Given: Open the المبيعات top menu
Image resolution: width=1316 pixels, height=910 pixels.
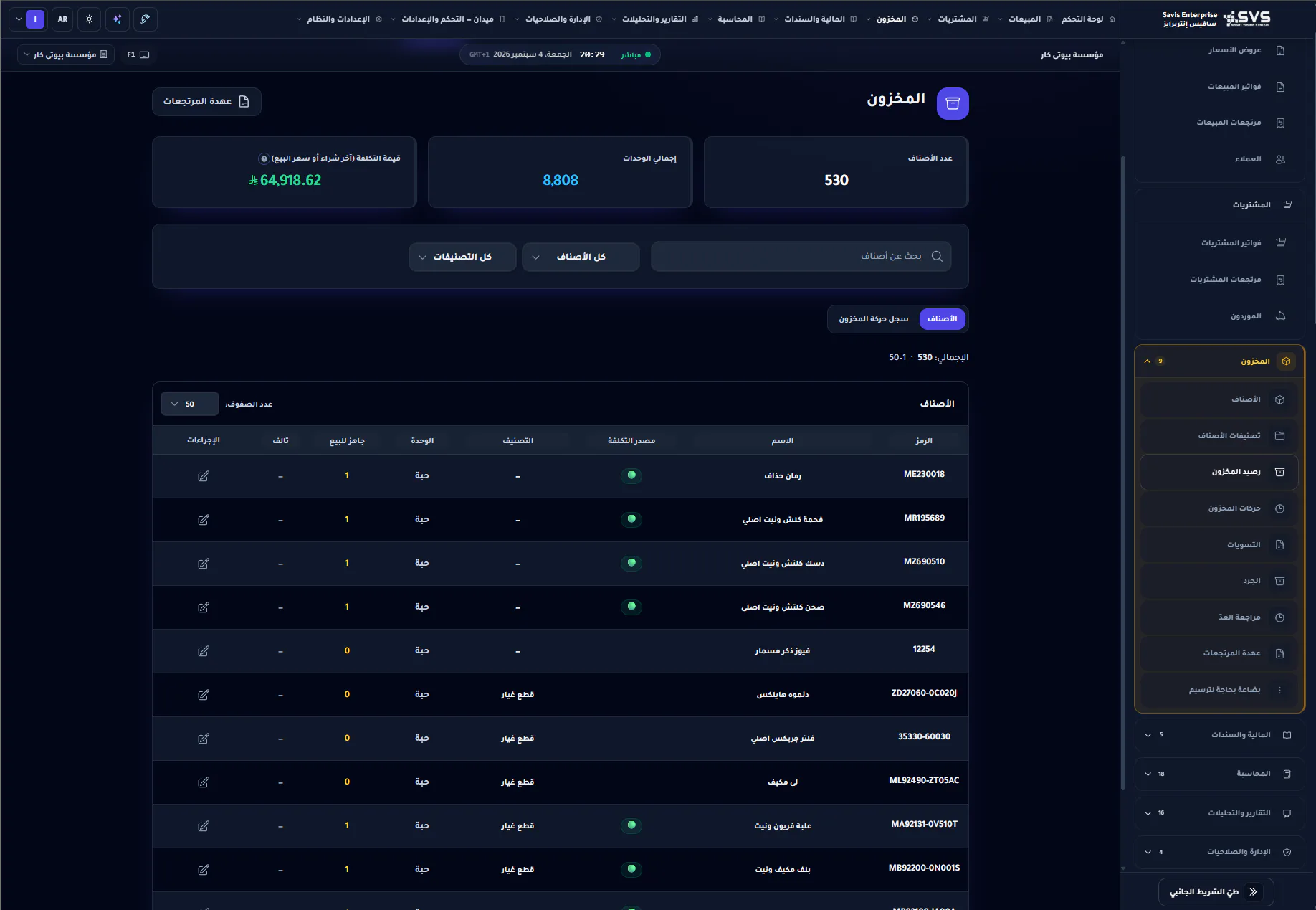Looking at the screenshot, I should pyautogui.click(x=1026, y=19).
